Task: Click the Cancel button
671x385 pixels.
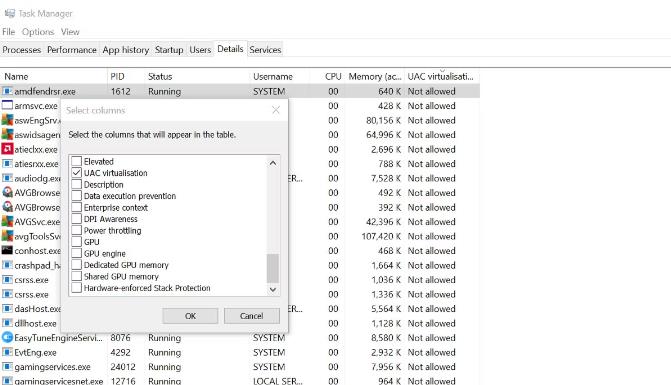Action: coord(252,316)
